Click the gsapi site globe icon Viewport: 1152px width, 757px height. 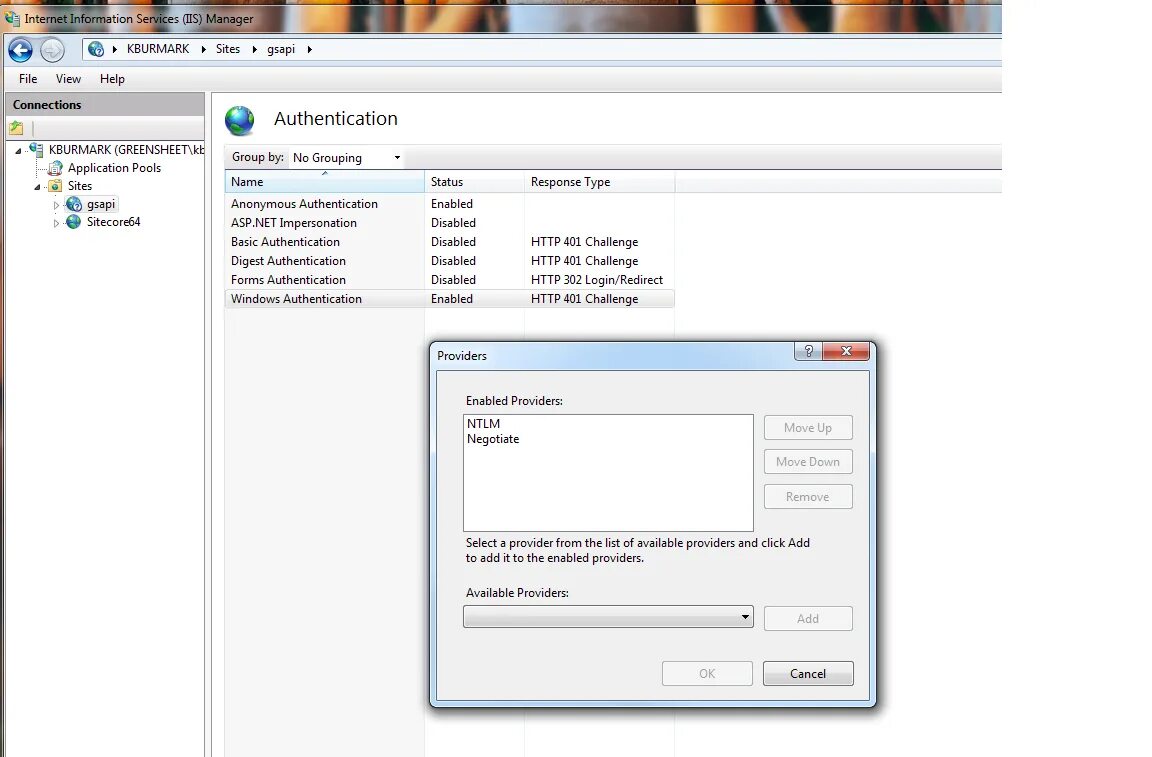click(74, 204)
